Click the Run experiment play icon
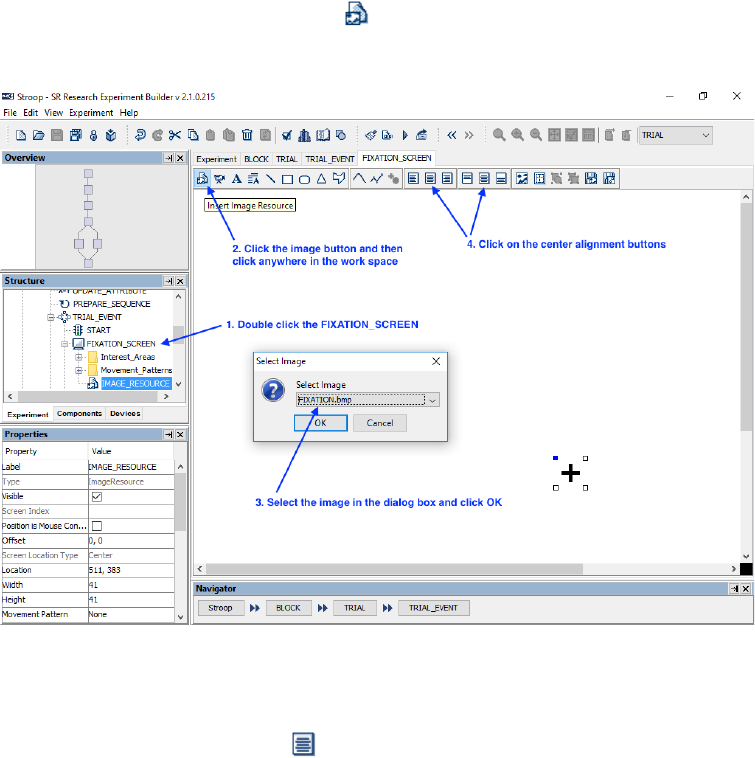 pyautogui.click(x=405, y=135)
